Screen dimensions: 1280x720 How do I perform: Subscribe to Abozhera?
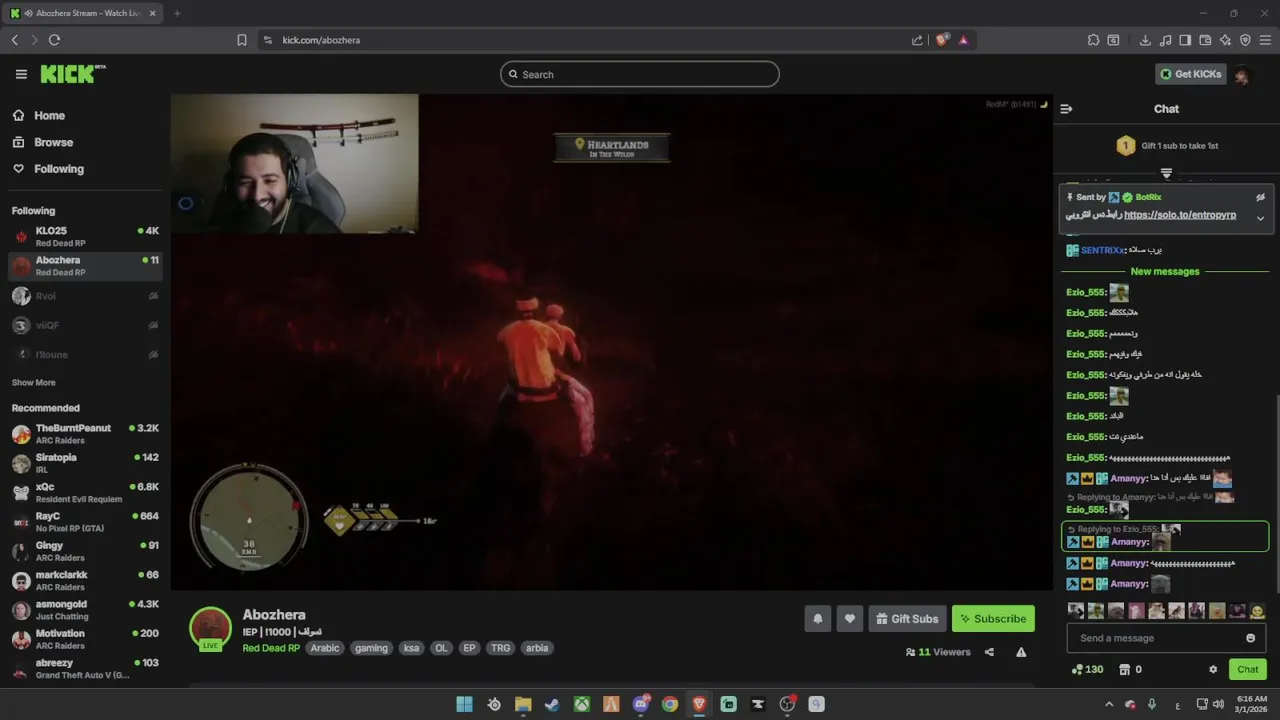pyautogui.click(x=993, y=619)
